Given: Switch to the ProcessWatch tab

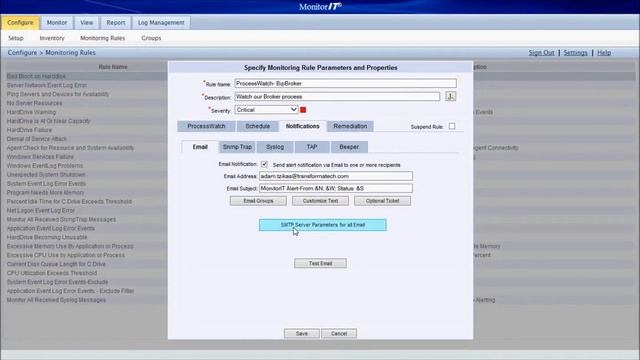Looking at the screenshot, I should [x=206, y=126].
